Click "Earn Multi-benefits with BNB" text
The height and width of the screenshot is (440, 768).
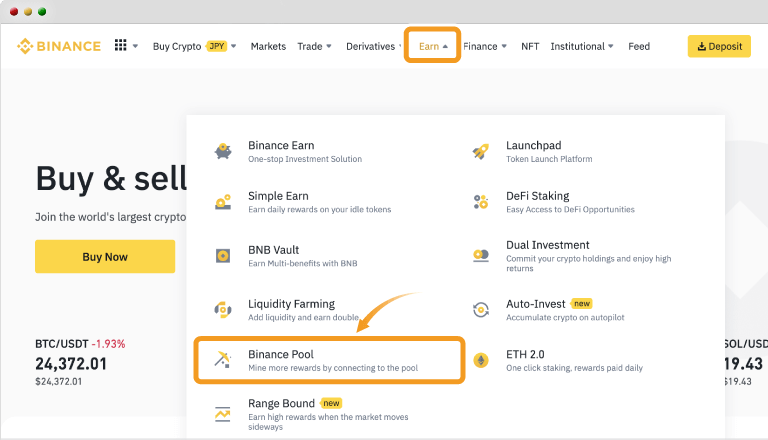tap(303, 264)
